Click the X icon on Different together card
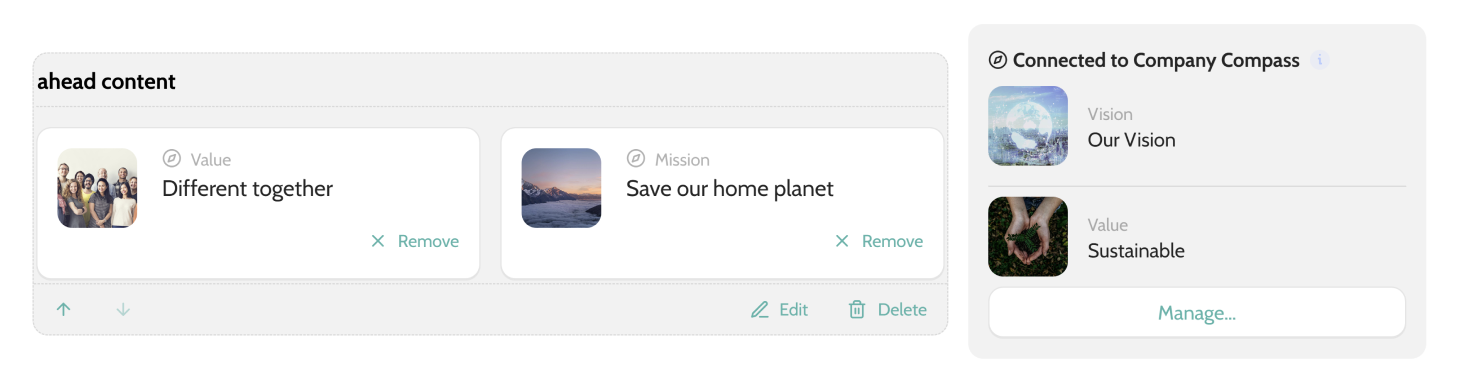The width and height of the screenshot is (1460, 390). click(x=378, y=241)
